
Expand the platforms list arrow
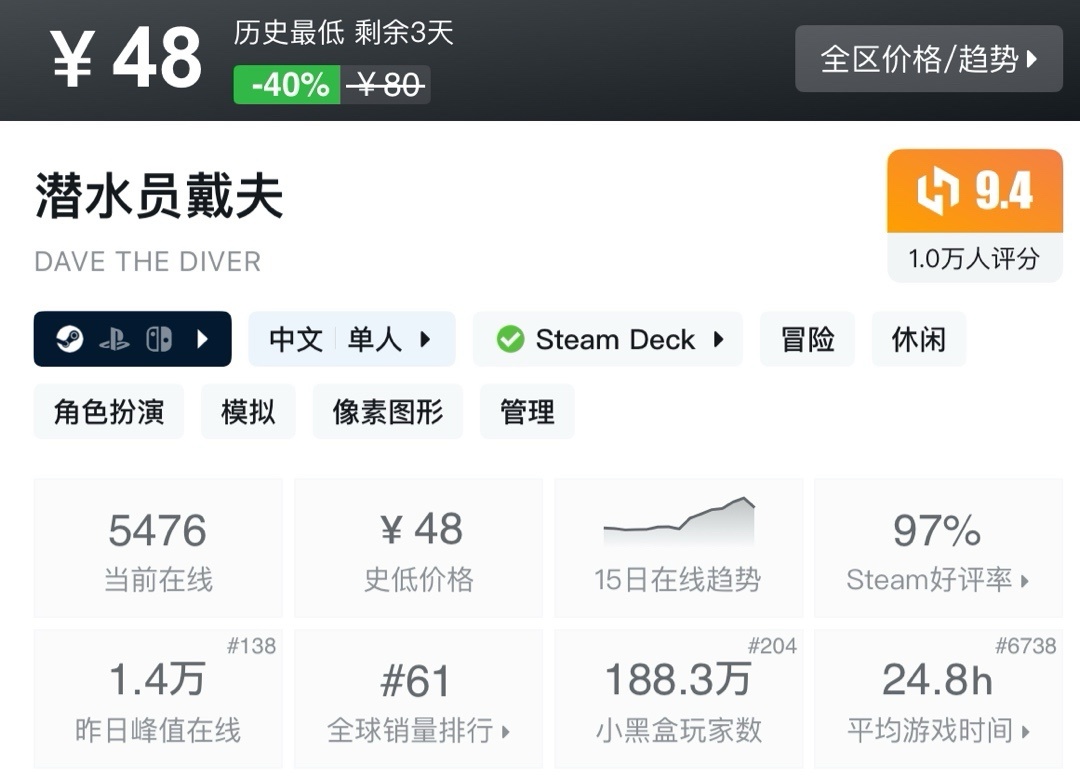(203, 340)
